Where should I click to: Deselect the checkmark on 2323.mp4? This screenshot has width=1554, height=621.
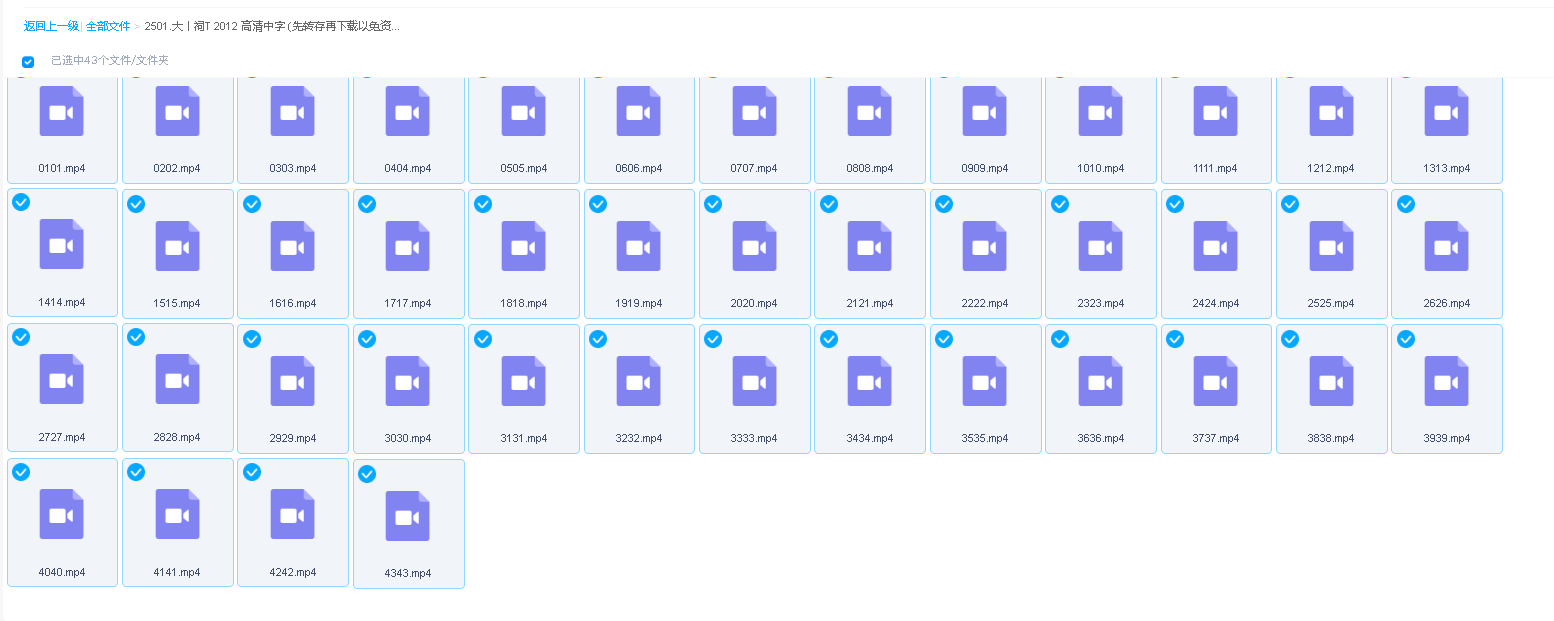pos(1059,204)
